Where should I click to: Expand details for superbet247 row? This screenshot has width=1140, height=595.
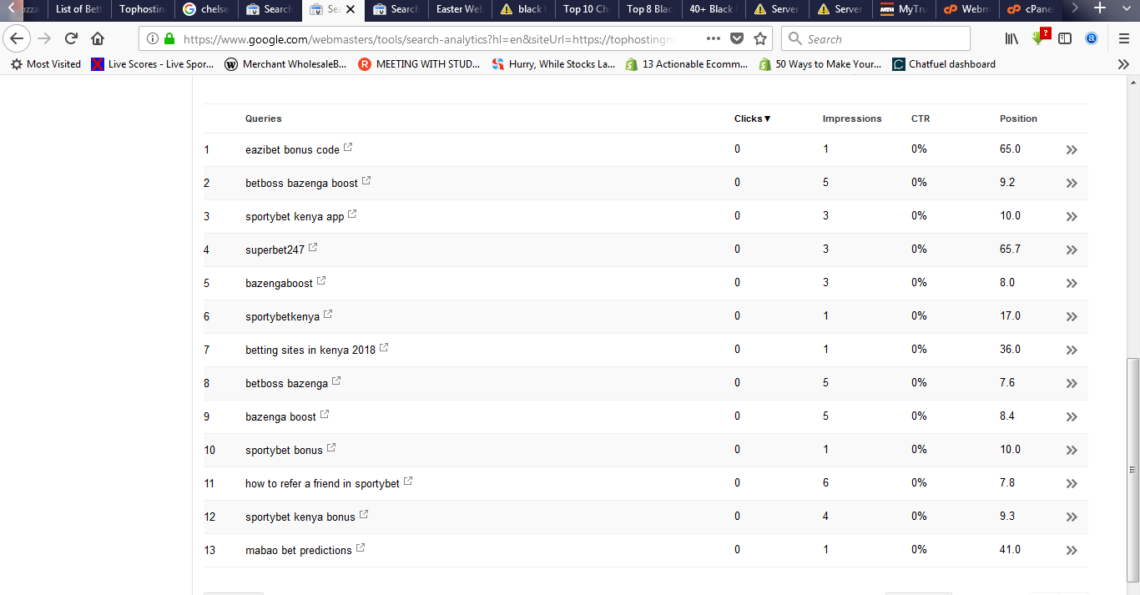(1072, 250)
